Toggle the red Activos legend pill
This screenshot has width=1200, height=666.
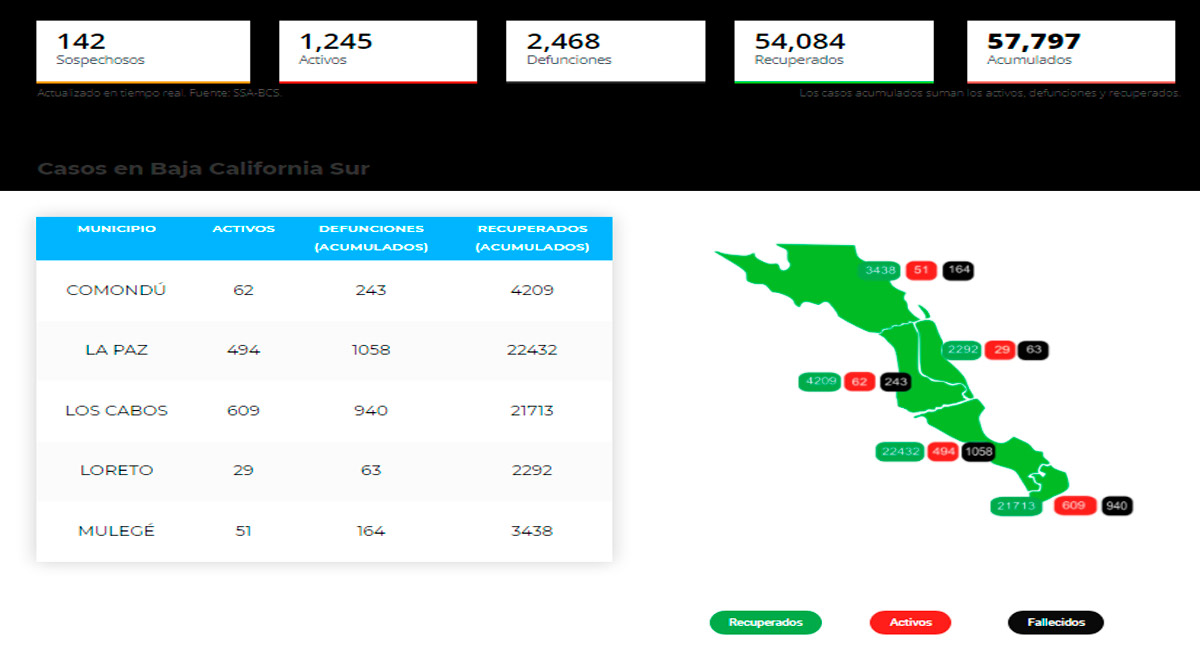910,622
